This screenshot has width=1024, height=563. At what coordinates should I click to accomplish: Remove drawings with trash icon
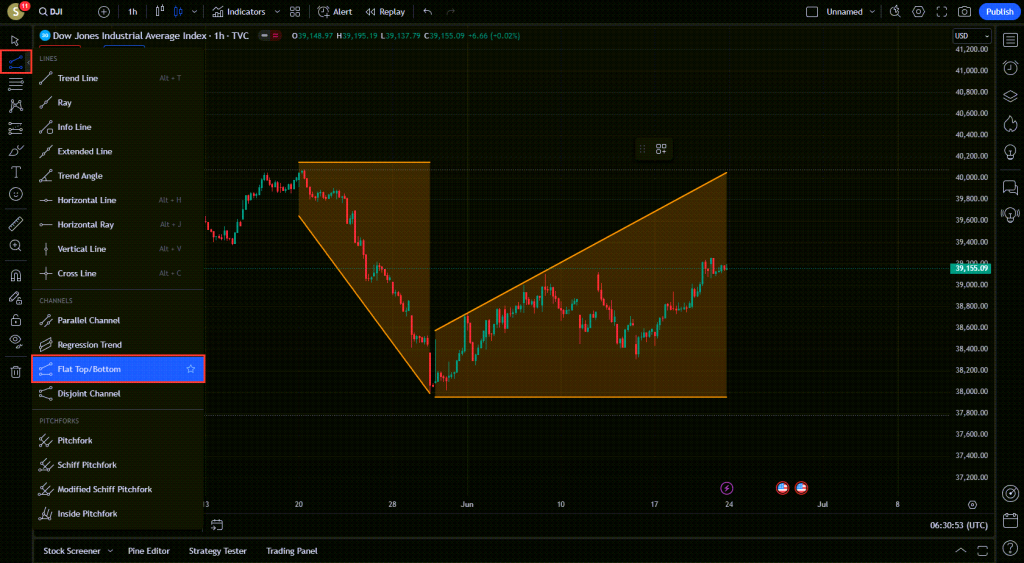pos(16,372)
